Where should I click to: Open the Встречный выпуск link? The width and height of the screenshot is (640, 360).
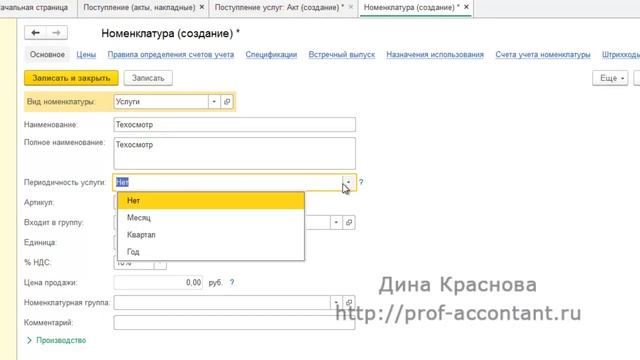tap(342, 55)
